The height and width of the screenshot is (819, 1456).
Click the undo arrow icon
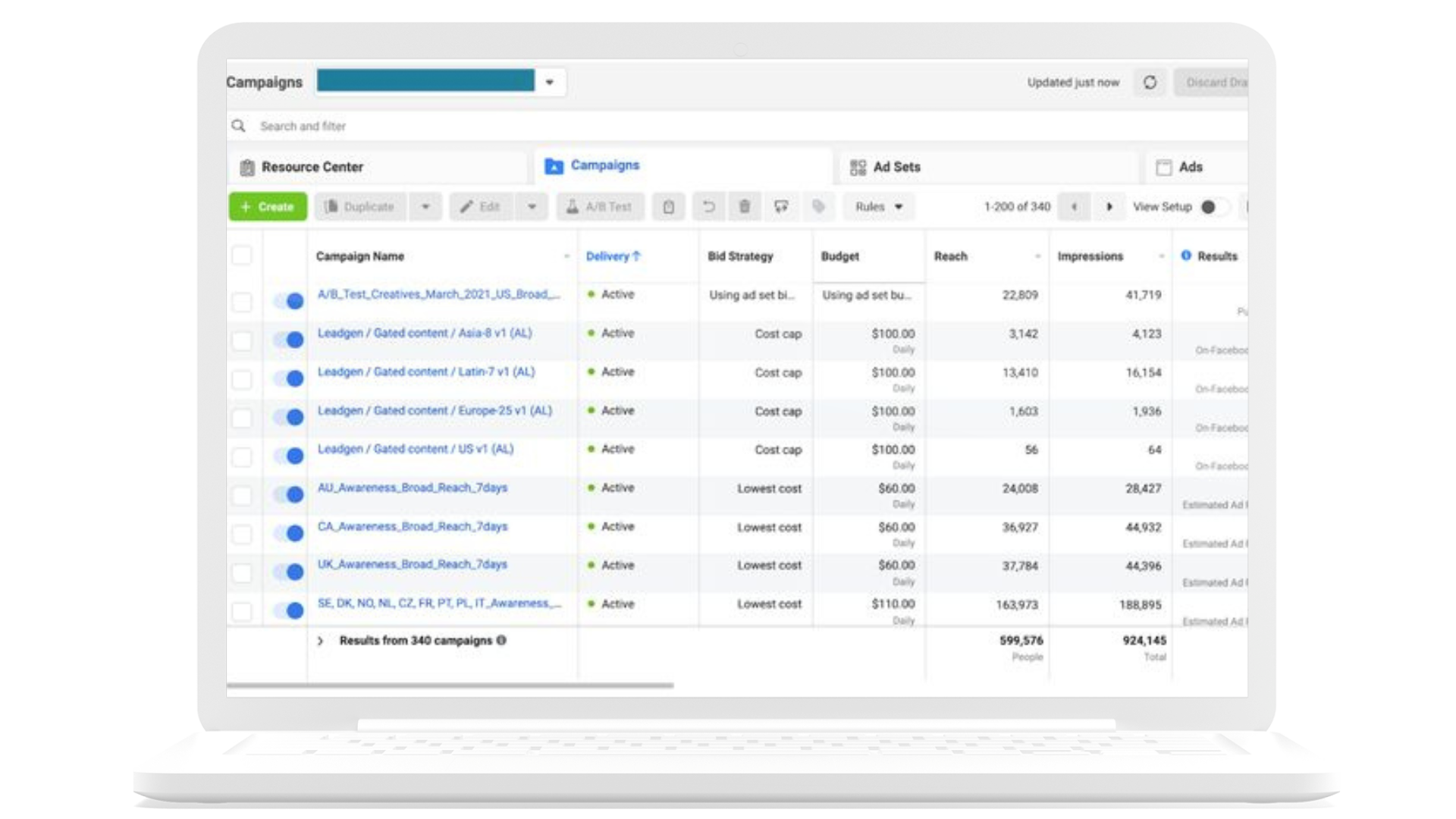coord(708,206)
